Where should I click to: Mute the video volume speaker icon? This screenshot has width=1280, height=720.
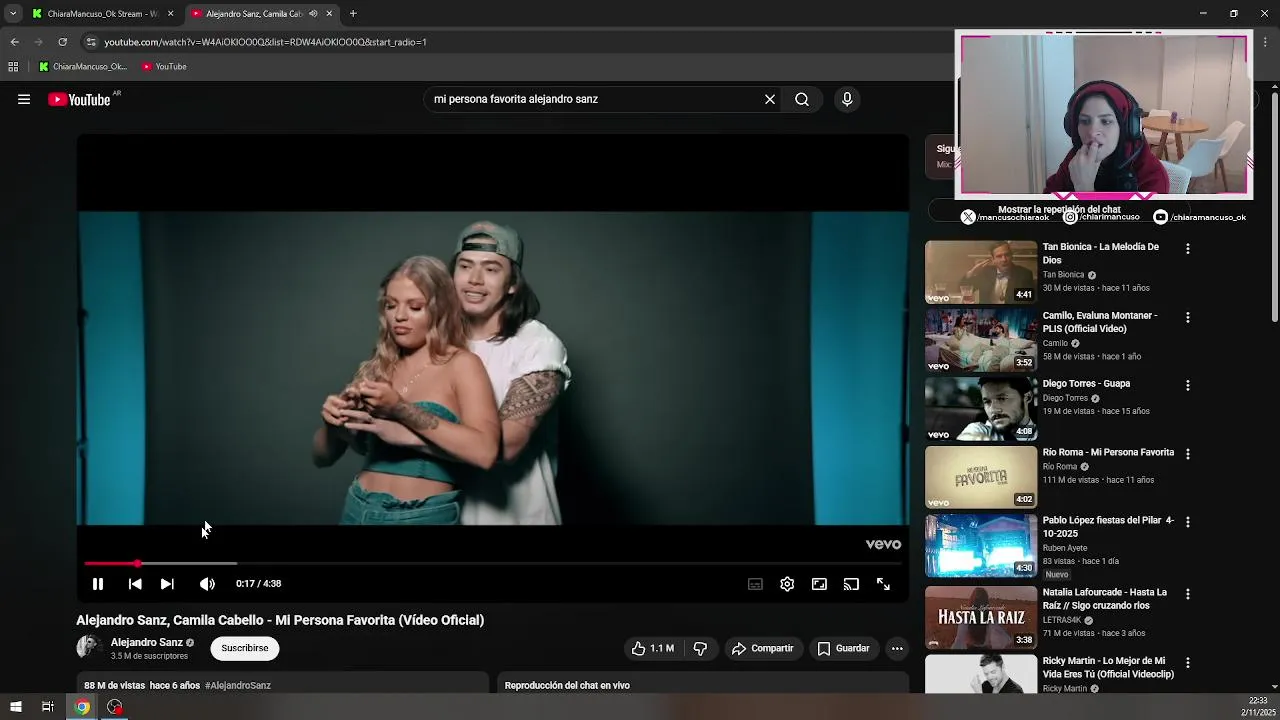click(x=207, y=584)
